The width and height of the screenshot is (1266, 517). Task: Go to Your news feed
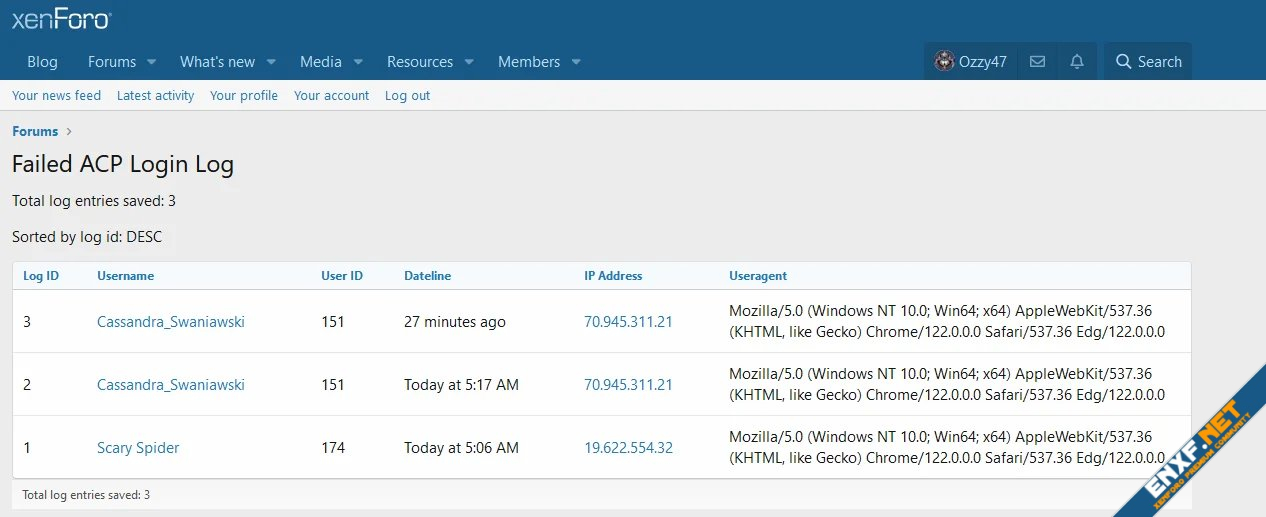point(56,96)
